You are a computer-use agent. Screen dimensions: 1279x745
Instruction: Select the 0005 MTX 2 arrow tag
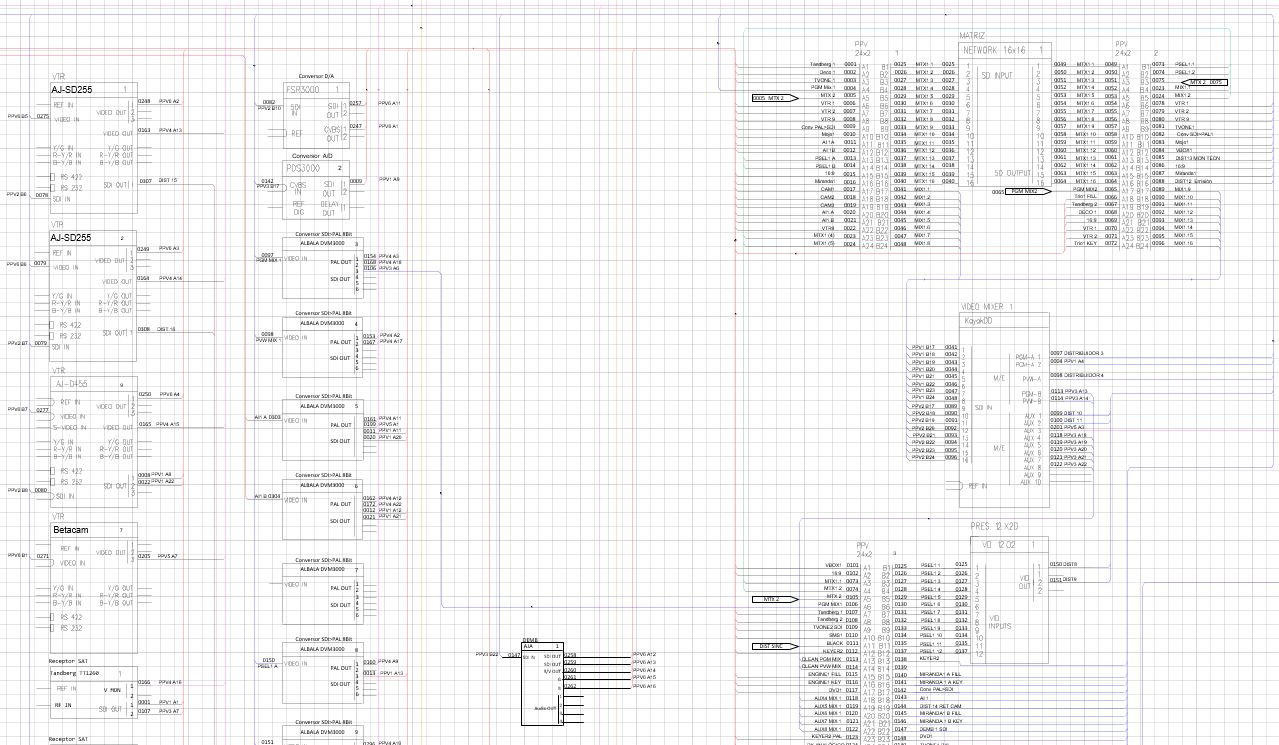(x=774, y=98)
